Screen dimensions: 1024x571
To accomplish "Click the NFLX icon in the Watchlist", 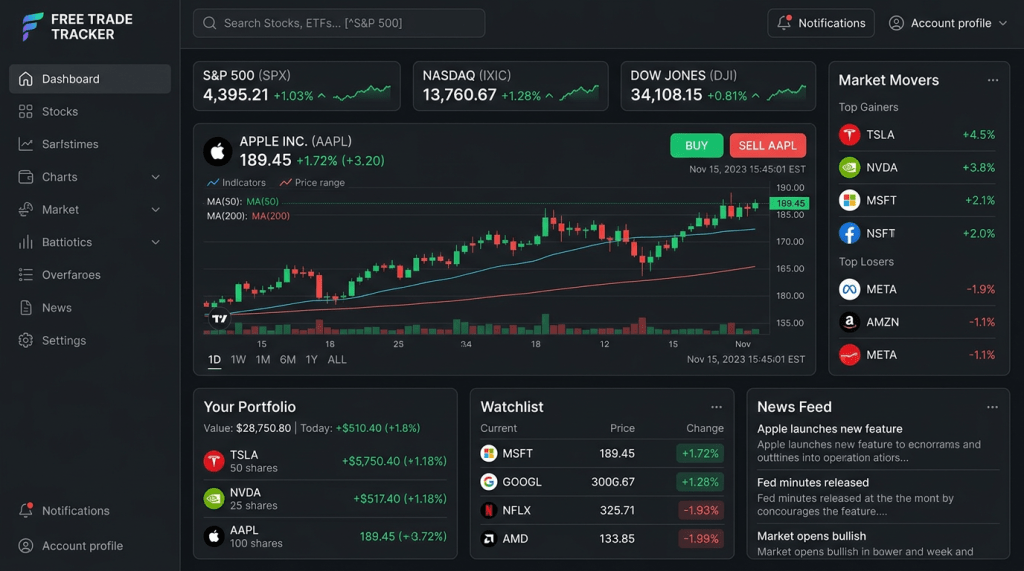I will (488, 510).
